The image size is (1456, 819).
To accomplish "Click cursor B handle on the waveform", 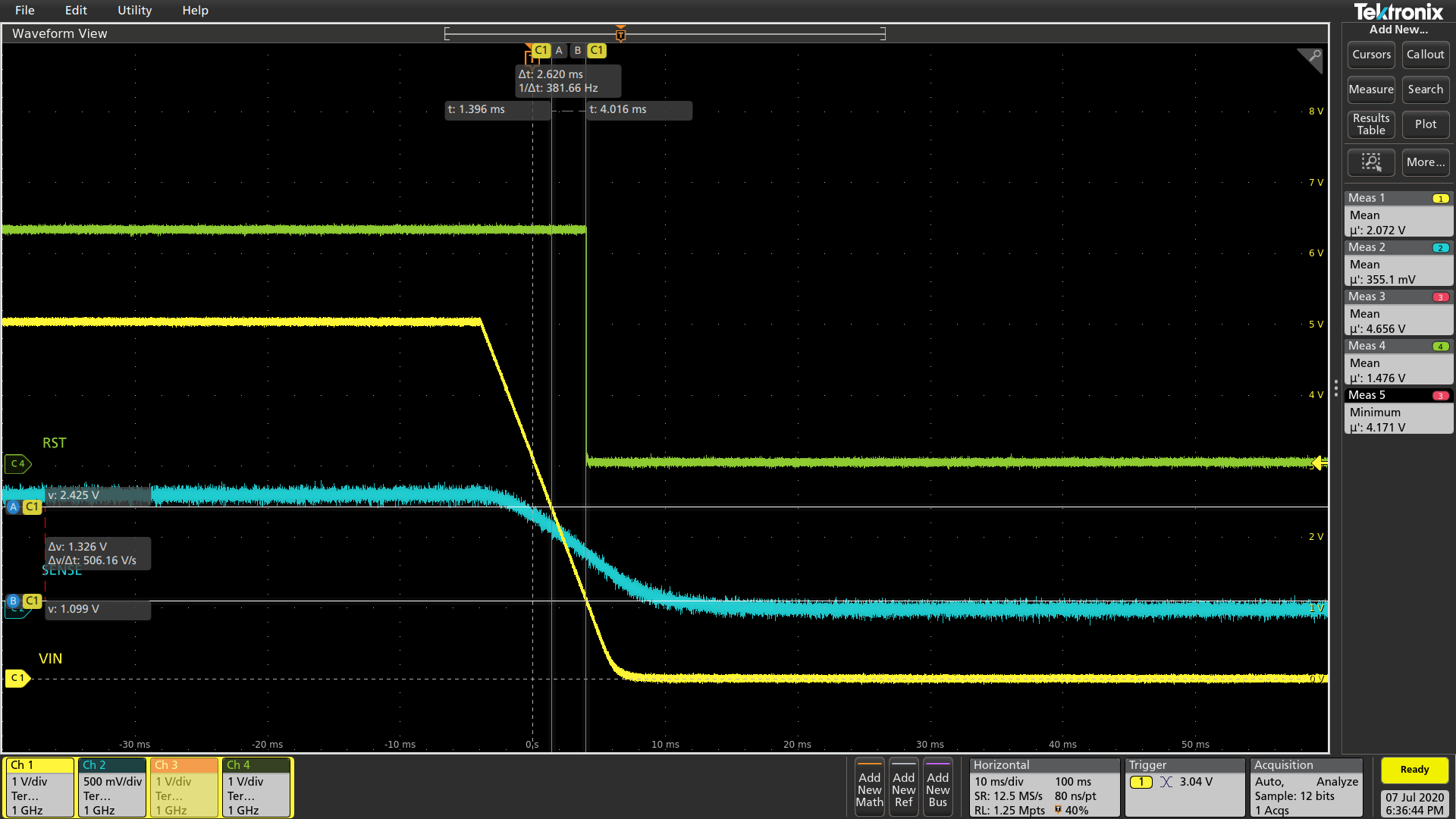I will [x=13, y=601].
